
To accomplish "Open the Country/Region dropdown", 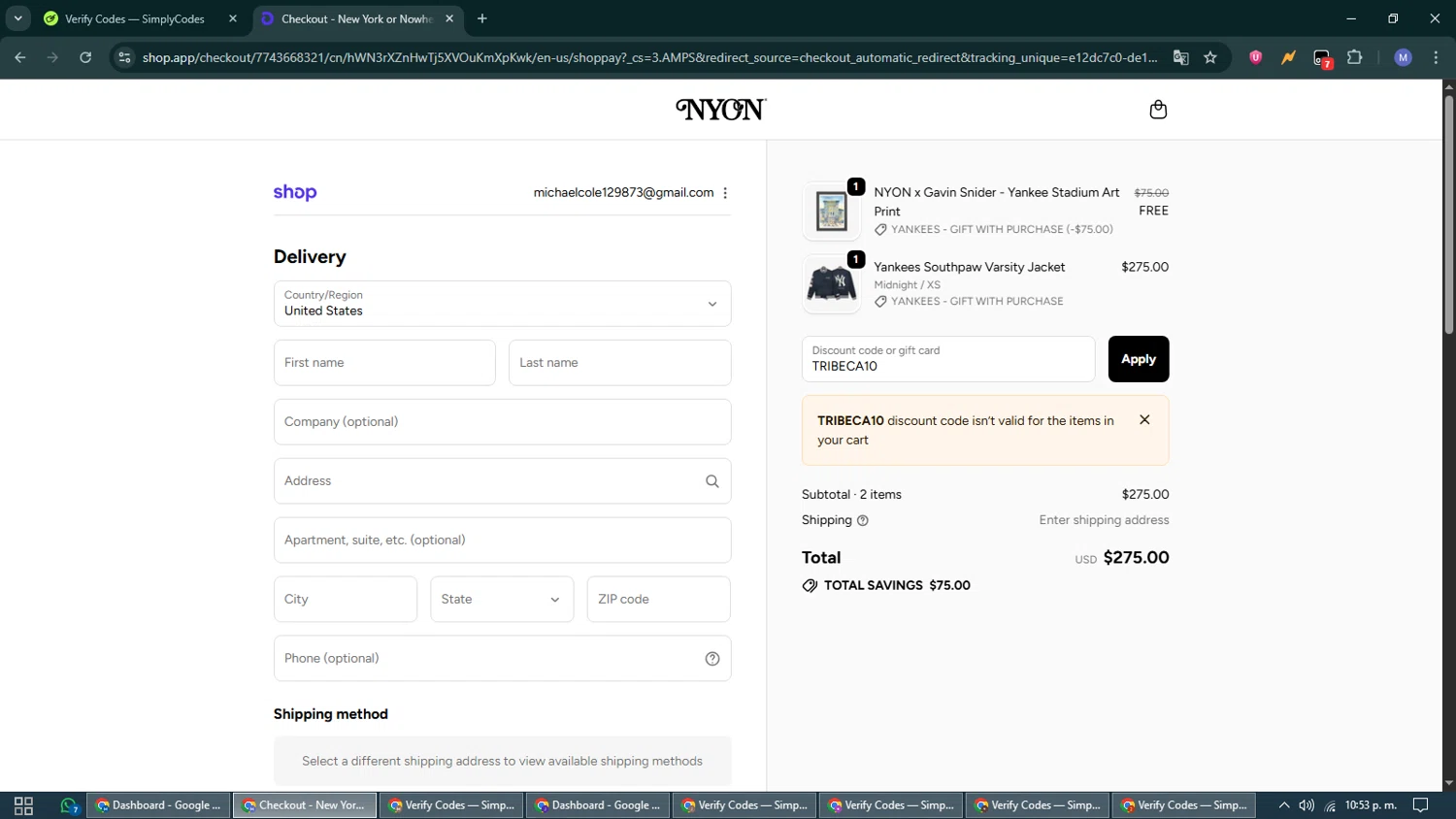I will pos(502,304).
